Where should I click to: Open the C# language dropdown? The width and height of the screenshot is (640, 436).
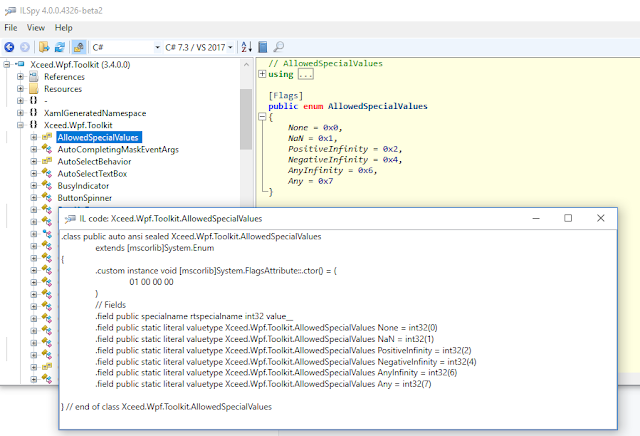pos(126,48)
